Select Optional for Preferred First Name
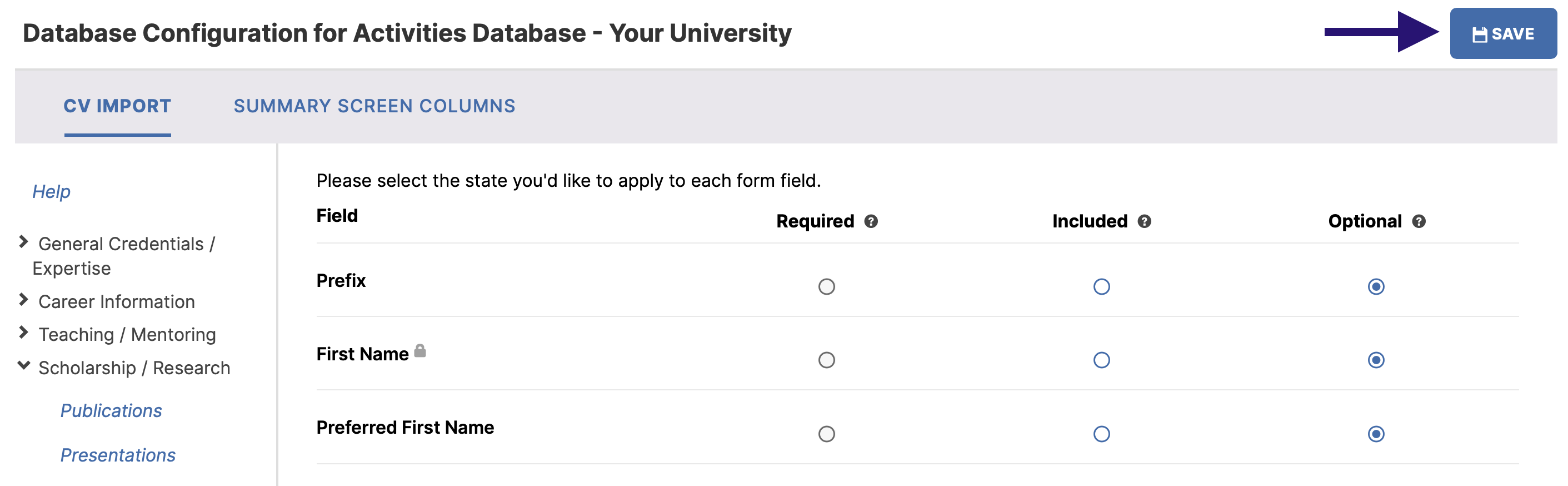Viewport: 1568px width, 486px height. [x=1376, y=434]
